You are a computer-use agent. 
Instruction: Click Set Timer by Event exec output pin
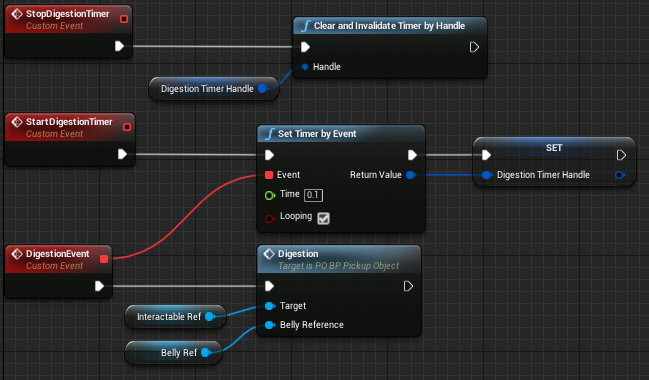(412, 155)
